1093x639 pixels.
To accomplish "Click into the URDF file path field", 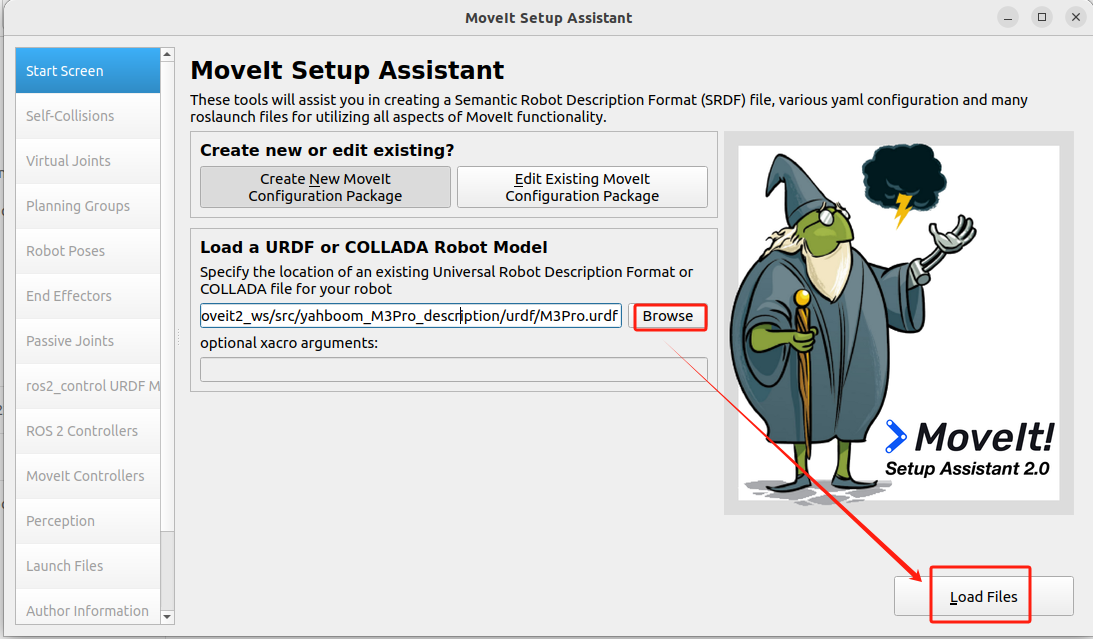I will (411, 316).
